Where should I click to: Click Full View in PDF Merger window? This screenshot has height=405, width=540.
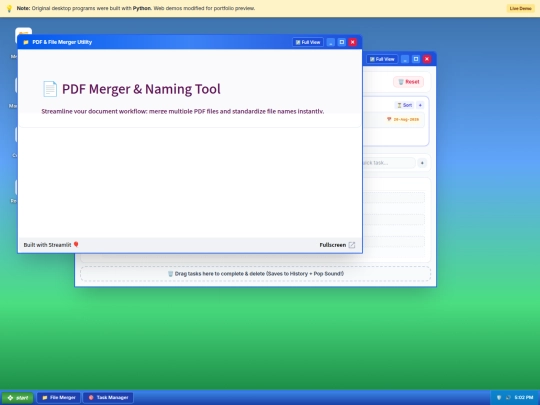[x=308, y=42]
